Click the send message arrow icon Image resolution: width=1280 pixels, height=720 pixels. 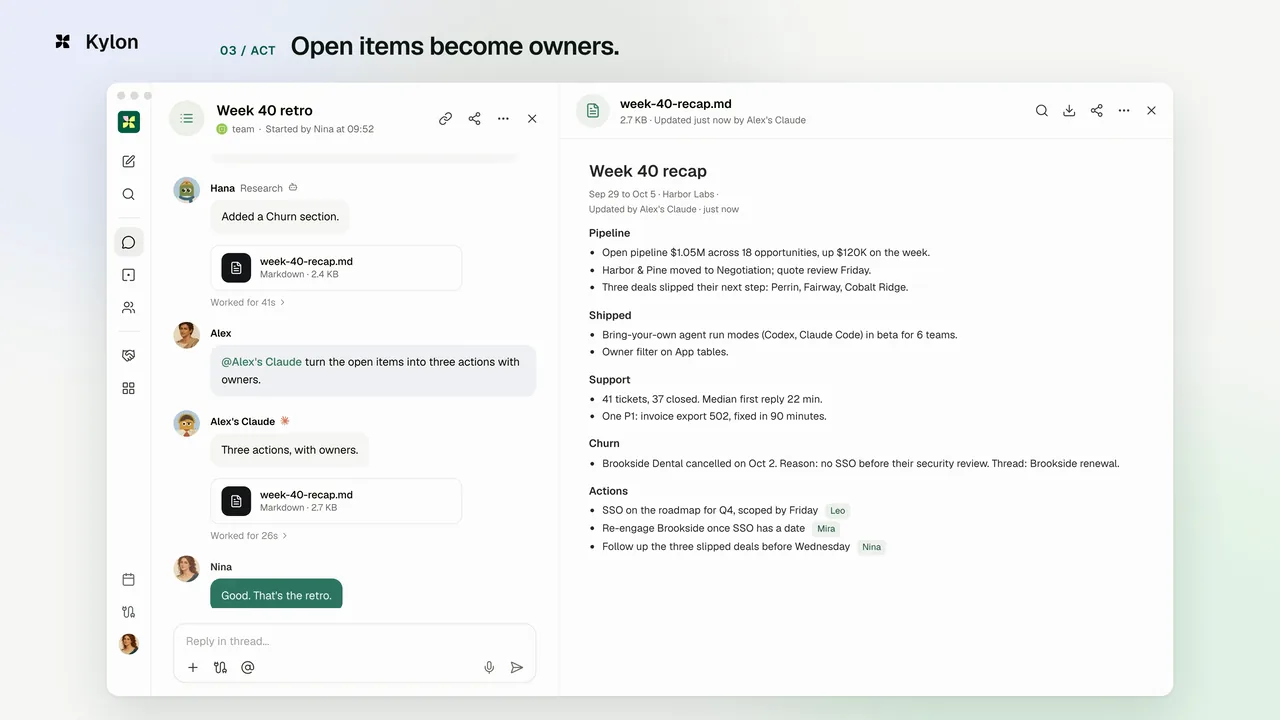(x=517, y=667)
